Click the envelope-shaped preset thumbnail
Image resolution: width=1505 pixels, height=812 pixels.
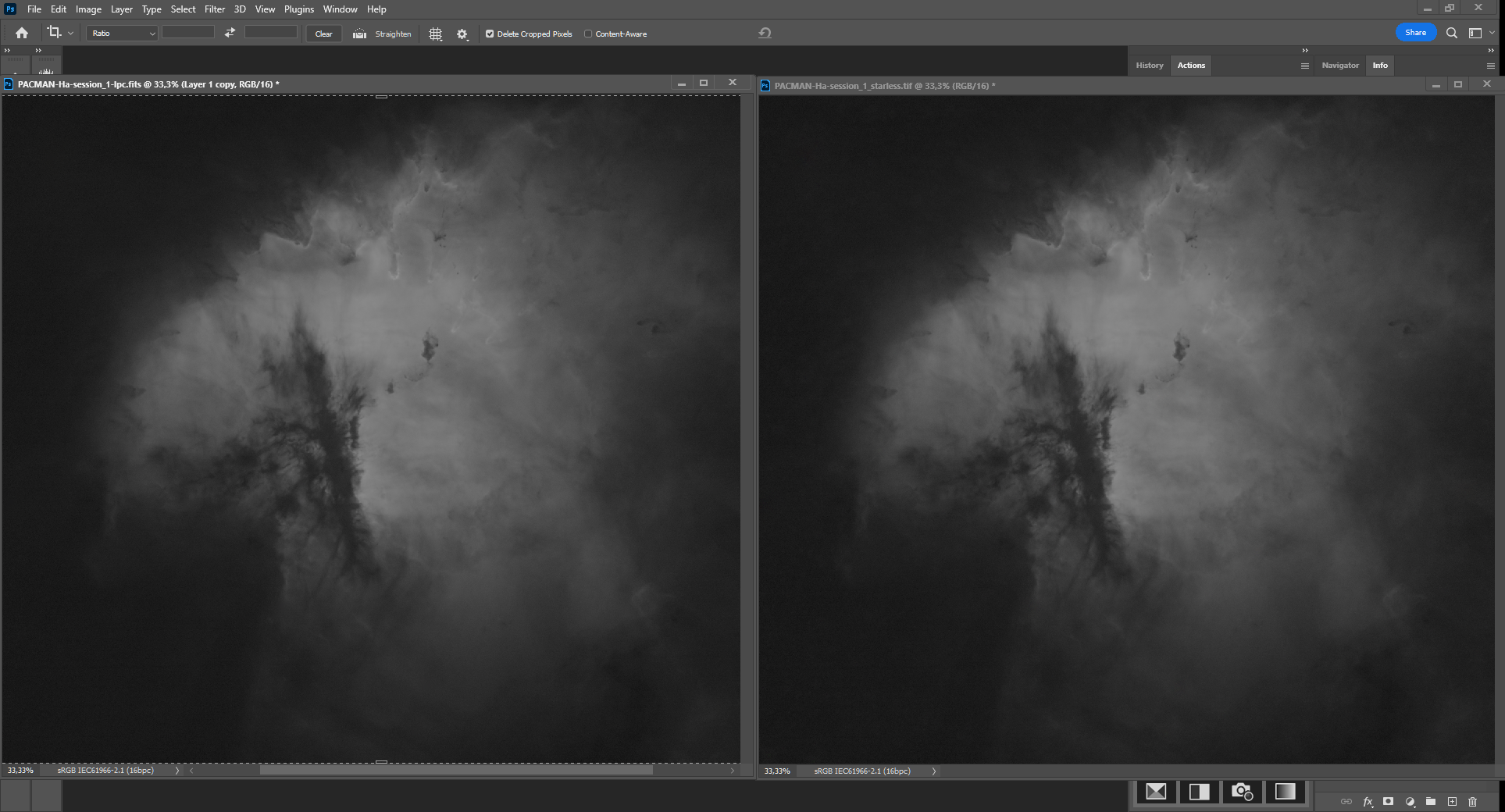pos(1156,792)
